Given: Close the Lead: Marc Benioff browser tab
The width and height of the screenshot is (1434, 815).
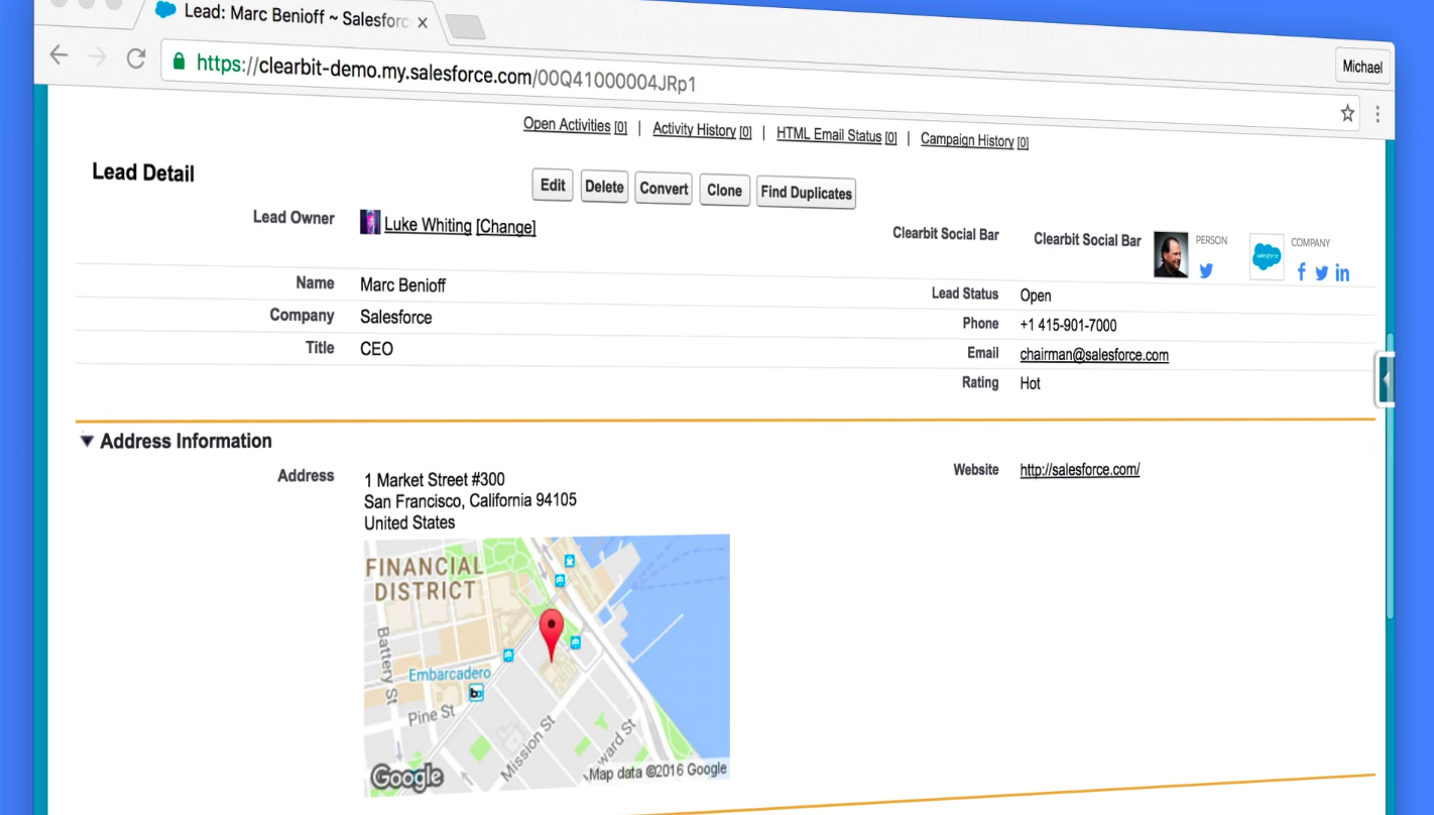Looking at the screenshot, I should pyautogui.click(x=422, y=22).
